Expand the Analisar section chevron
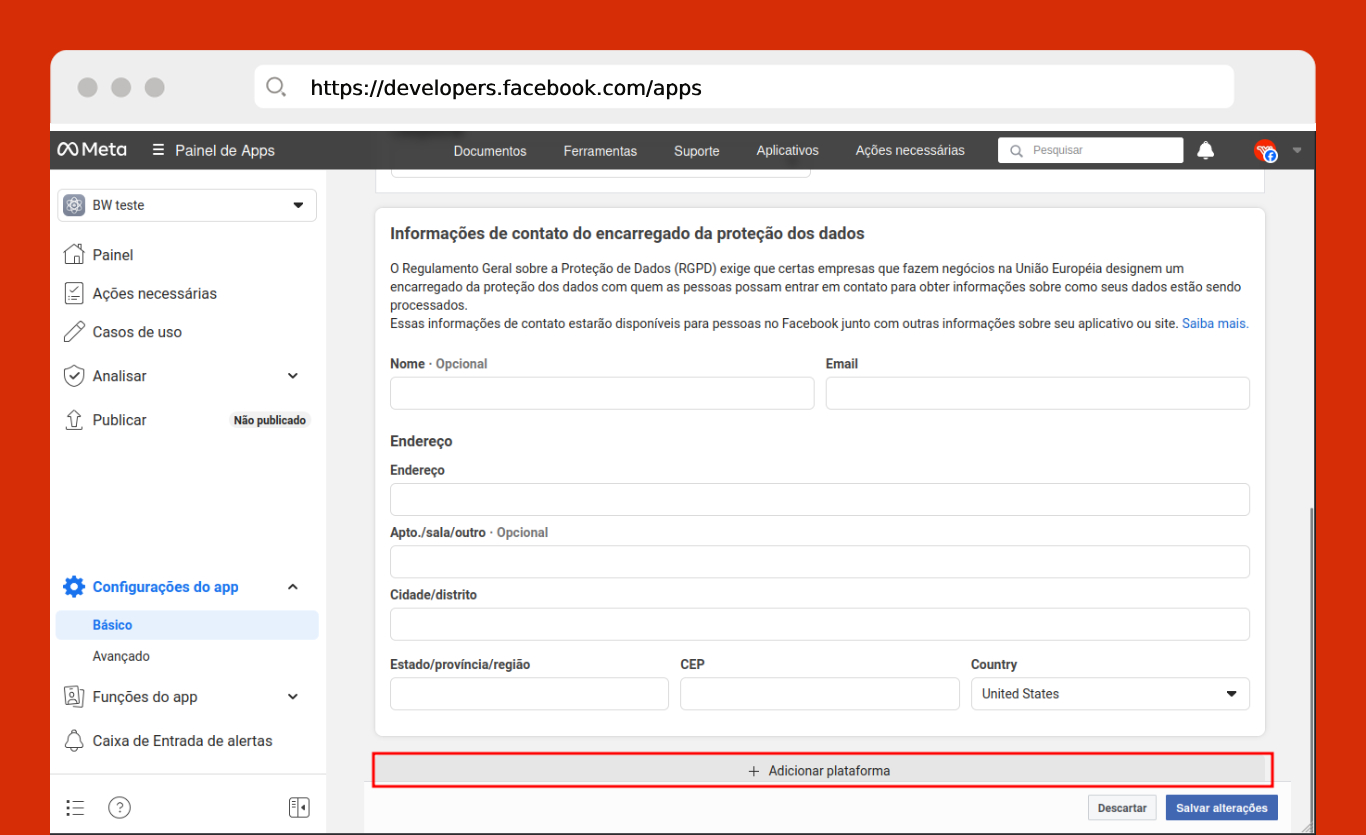The width and height of the screenshot is (1366, 835). [x=293, y=376]
